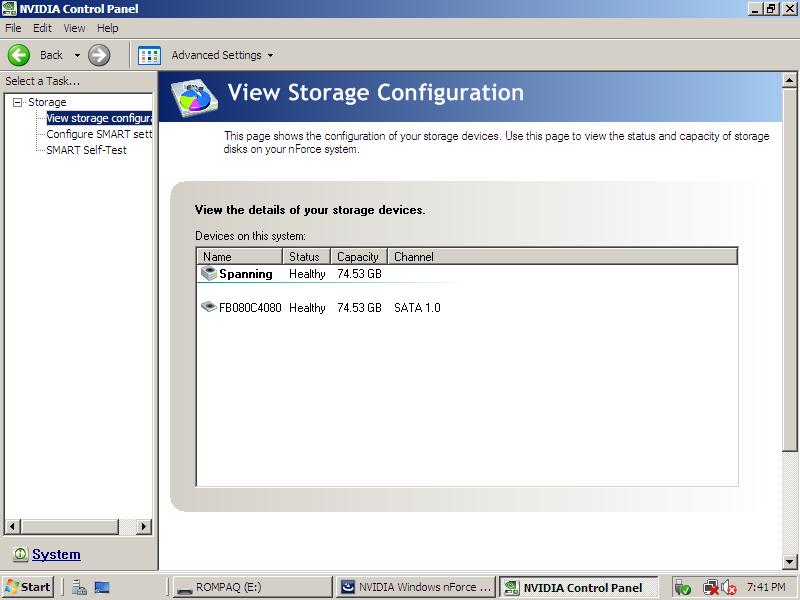Click the main pane scroll up arrow
Viewport: 800px width, 600px height.
pyautogui.click(x=789, y=80)
